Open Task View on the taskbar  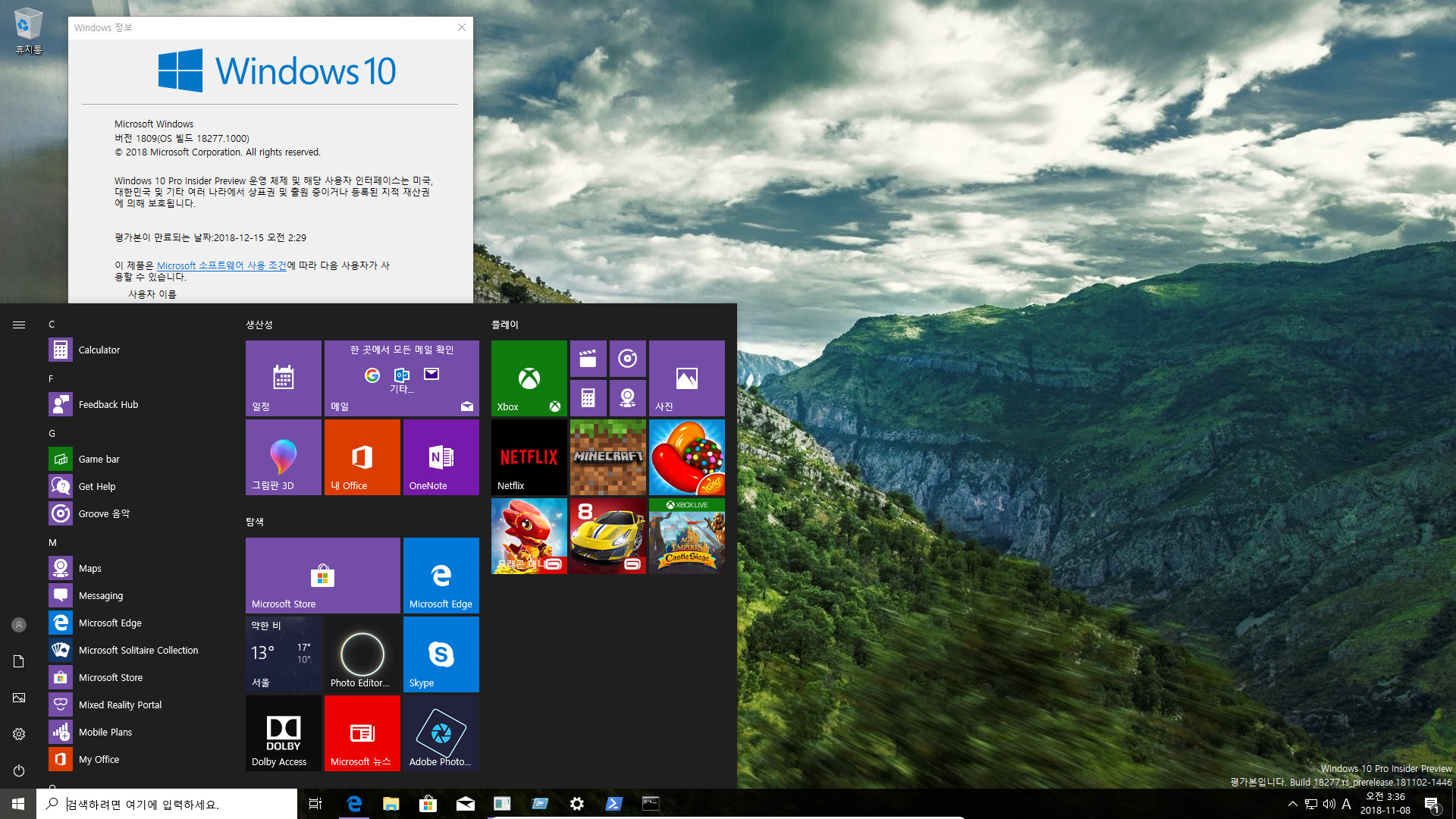click(315, 804)
